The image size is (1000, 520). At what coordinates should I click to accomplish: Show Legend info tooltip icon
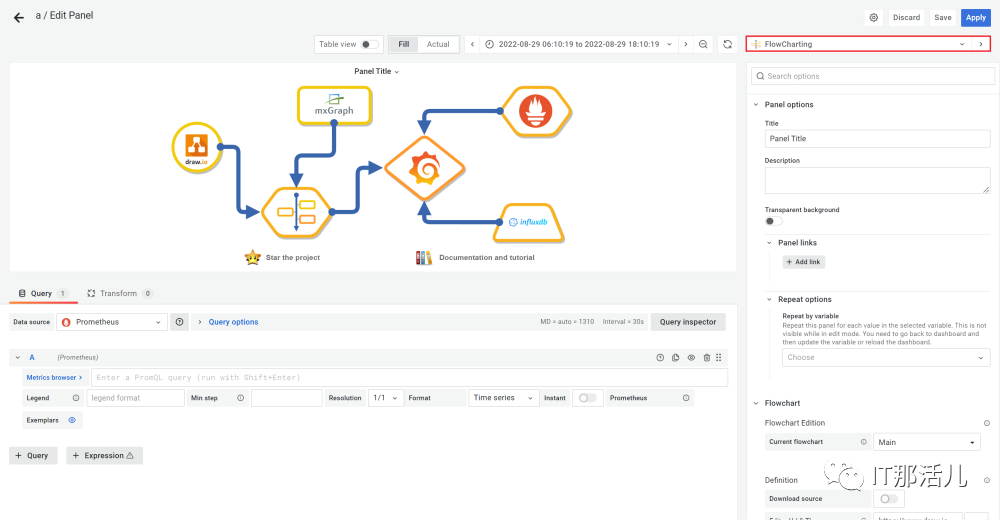(x=76, y=397)
